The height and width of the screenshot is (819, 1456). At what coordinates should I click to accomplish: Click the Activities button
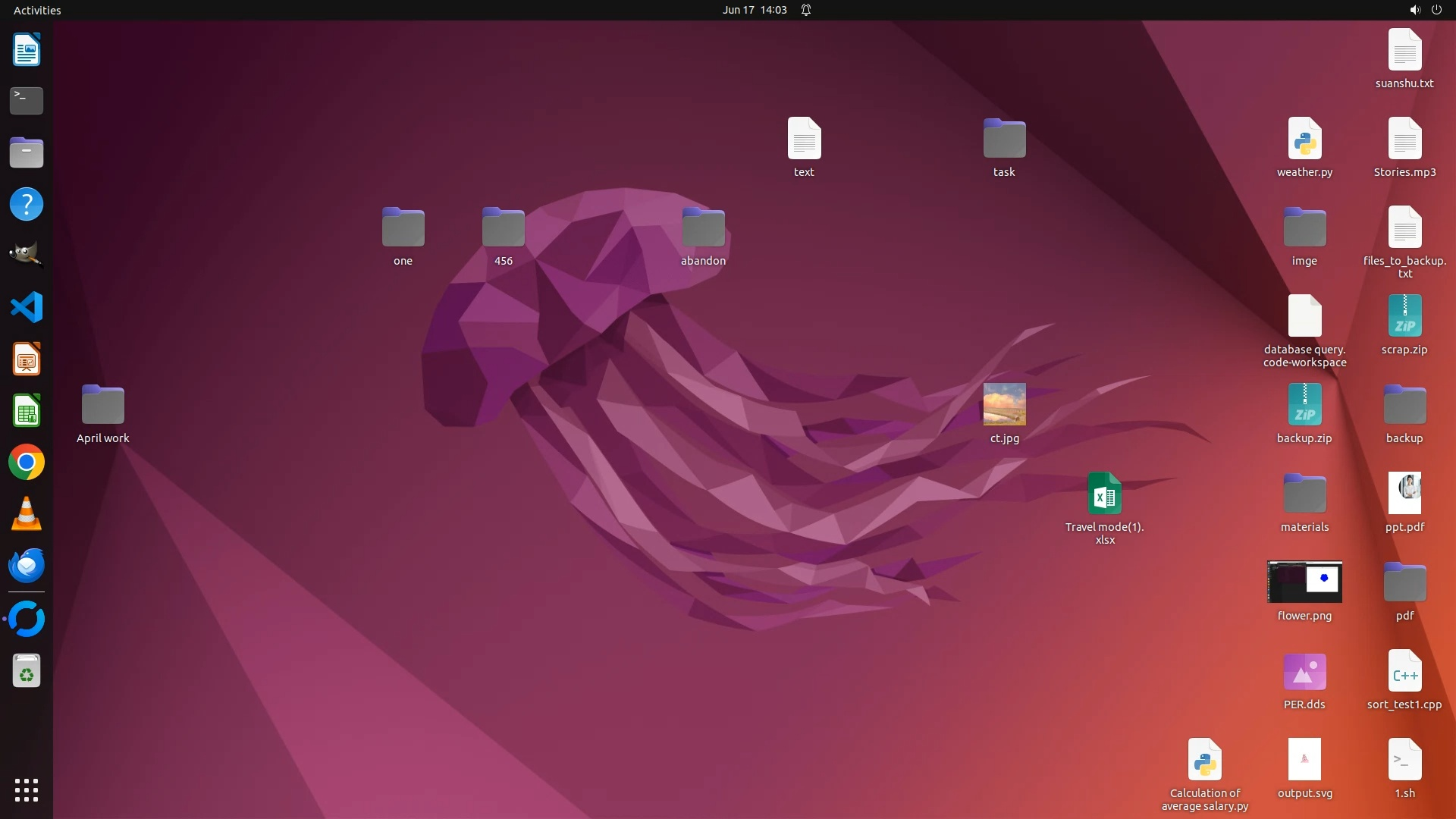pyautogui.click(x=37, y=10)
